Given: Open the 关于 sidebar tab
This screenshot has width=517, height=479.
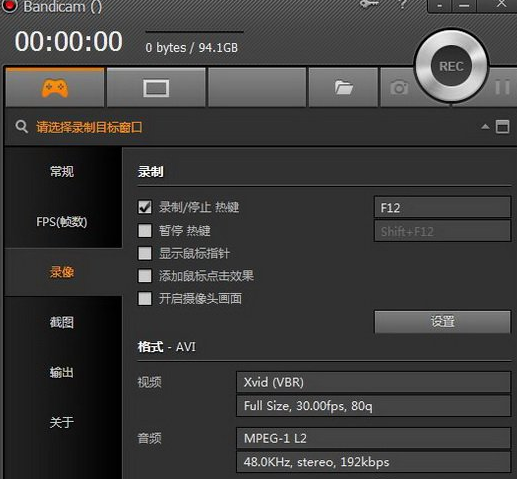Looking at the screenshot, I should click(62, 423).
